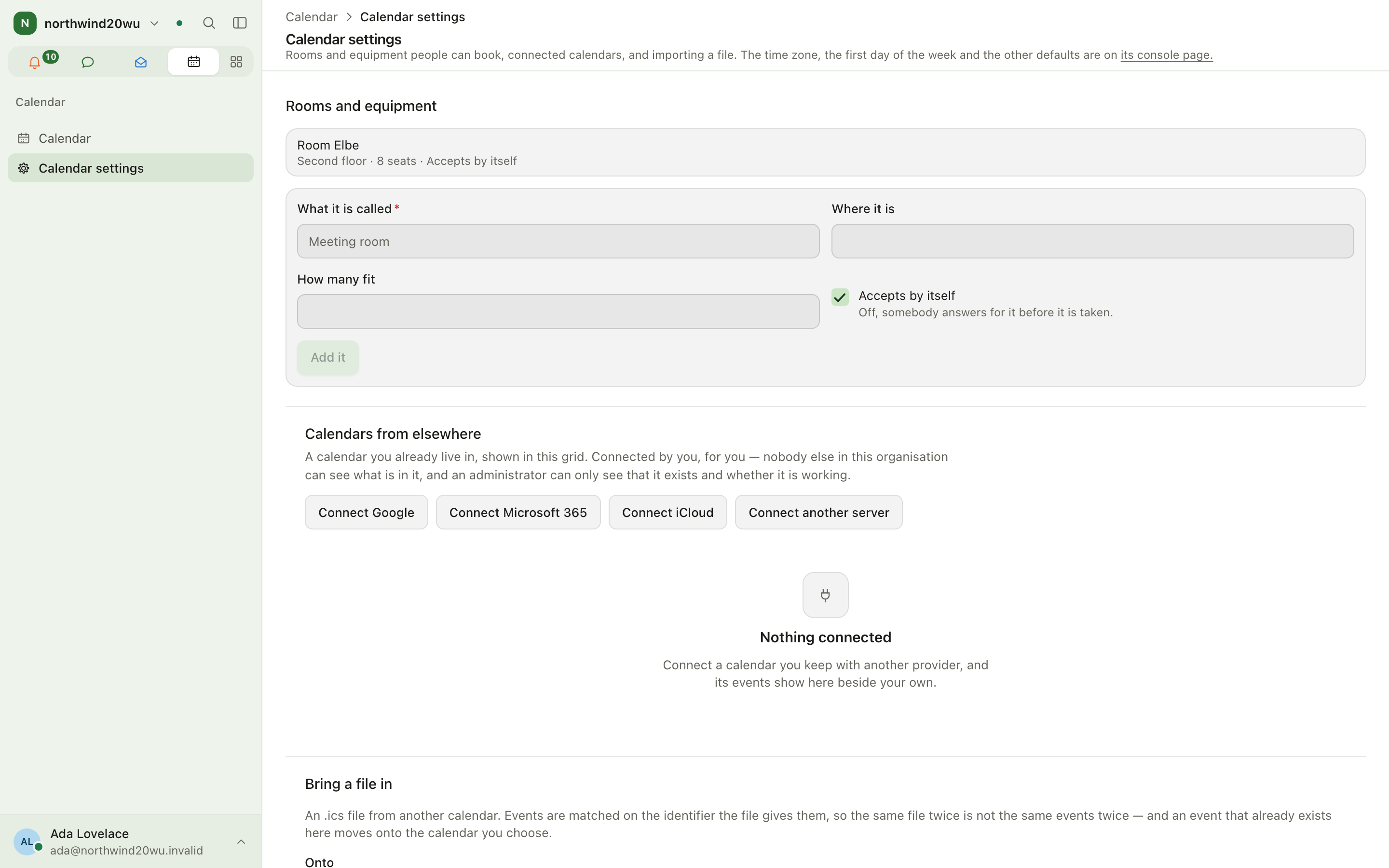Click the green status dot
This screenshot has width=1389, height=868.
click(x=179, y=23)
